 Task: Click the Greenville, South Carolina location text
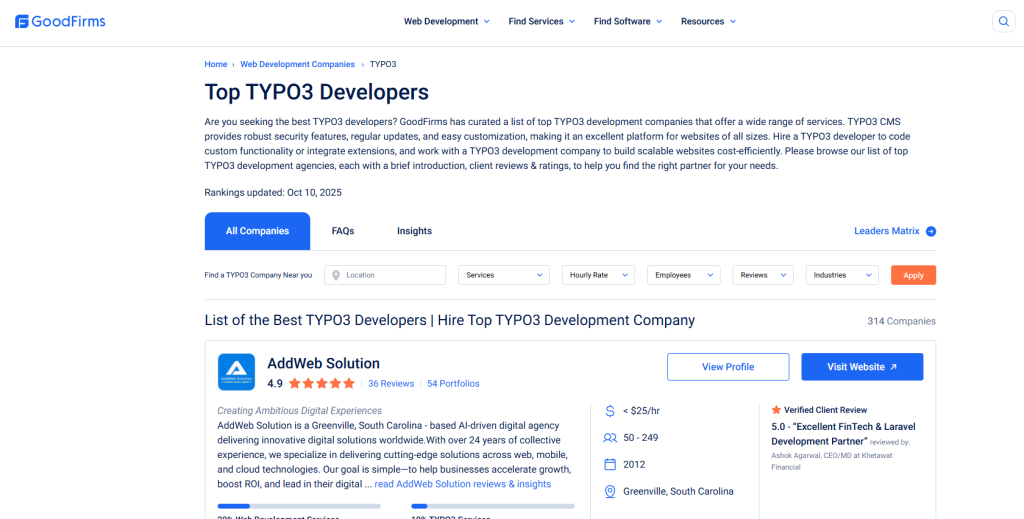(678, 492)
